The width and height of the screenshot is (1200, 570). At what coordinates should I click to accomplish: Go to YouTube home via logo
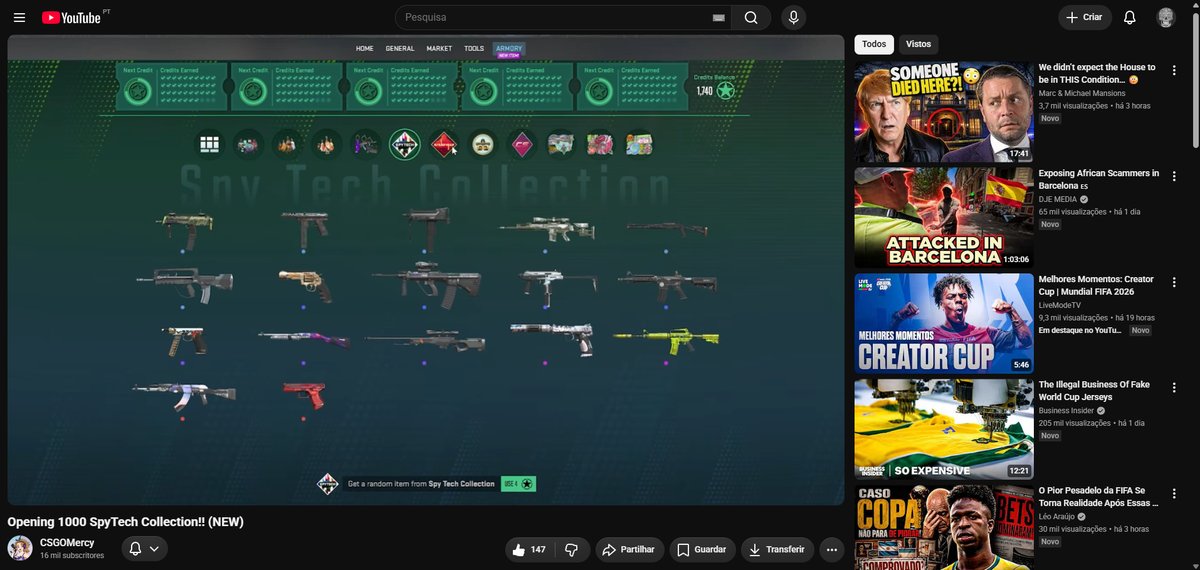(72, 17)
